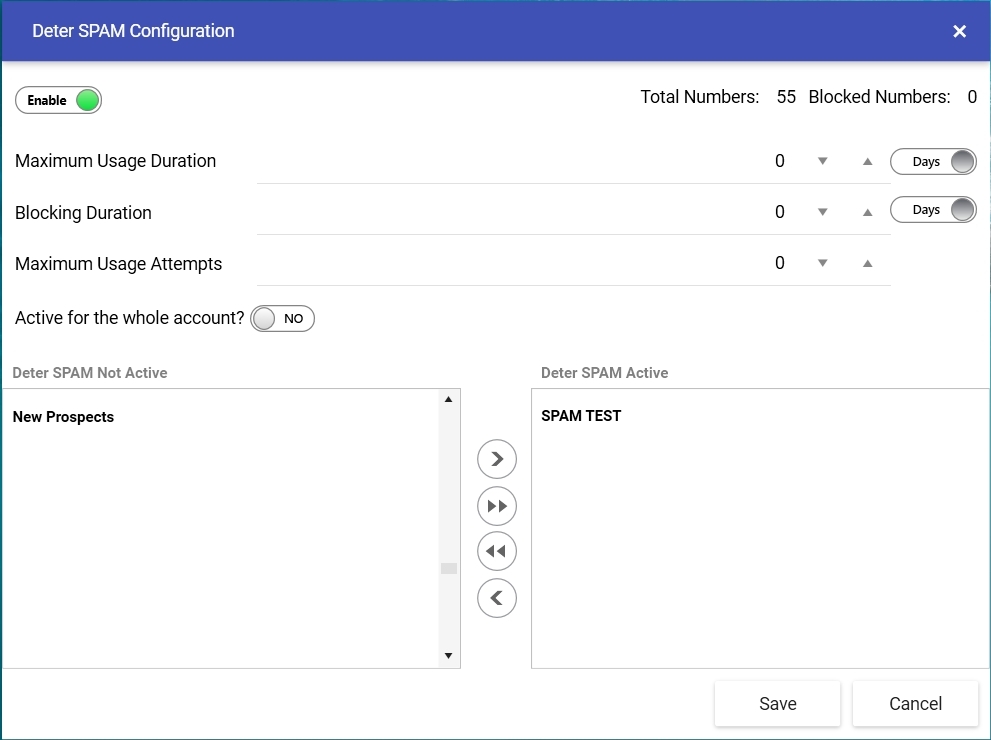Screen dimensions: 991x740
Task: Toggle Maximum Usage Duration Days unit switch
Action: pyautogui.click(x=933, y=162)
